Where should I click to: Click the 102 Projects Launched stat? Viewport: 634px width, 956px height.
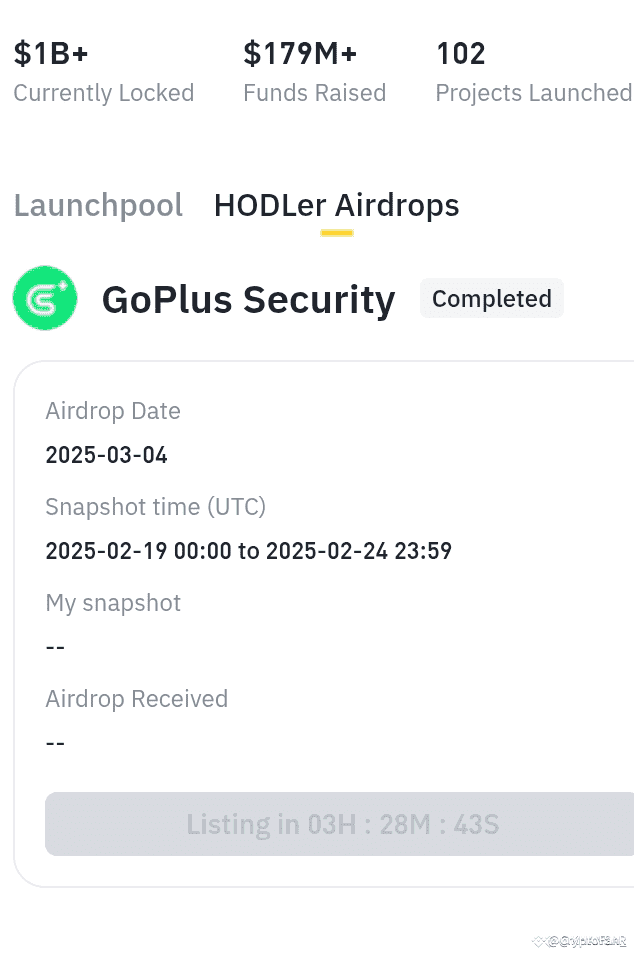click(x=460, y=53)
